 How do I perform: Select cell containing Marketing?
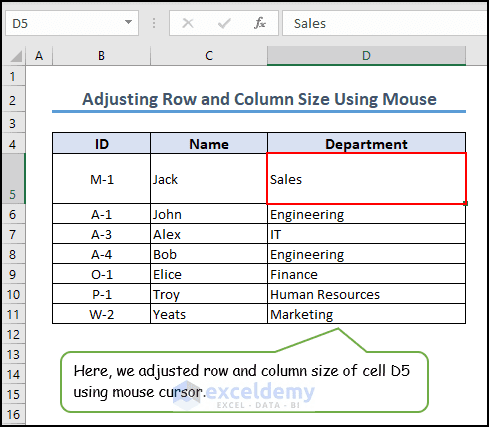click(x=366, y=314)
